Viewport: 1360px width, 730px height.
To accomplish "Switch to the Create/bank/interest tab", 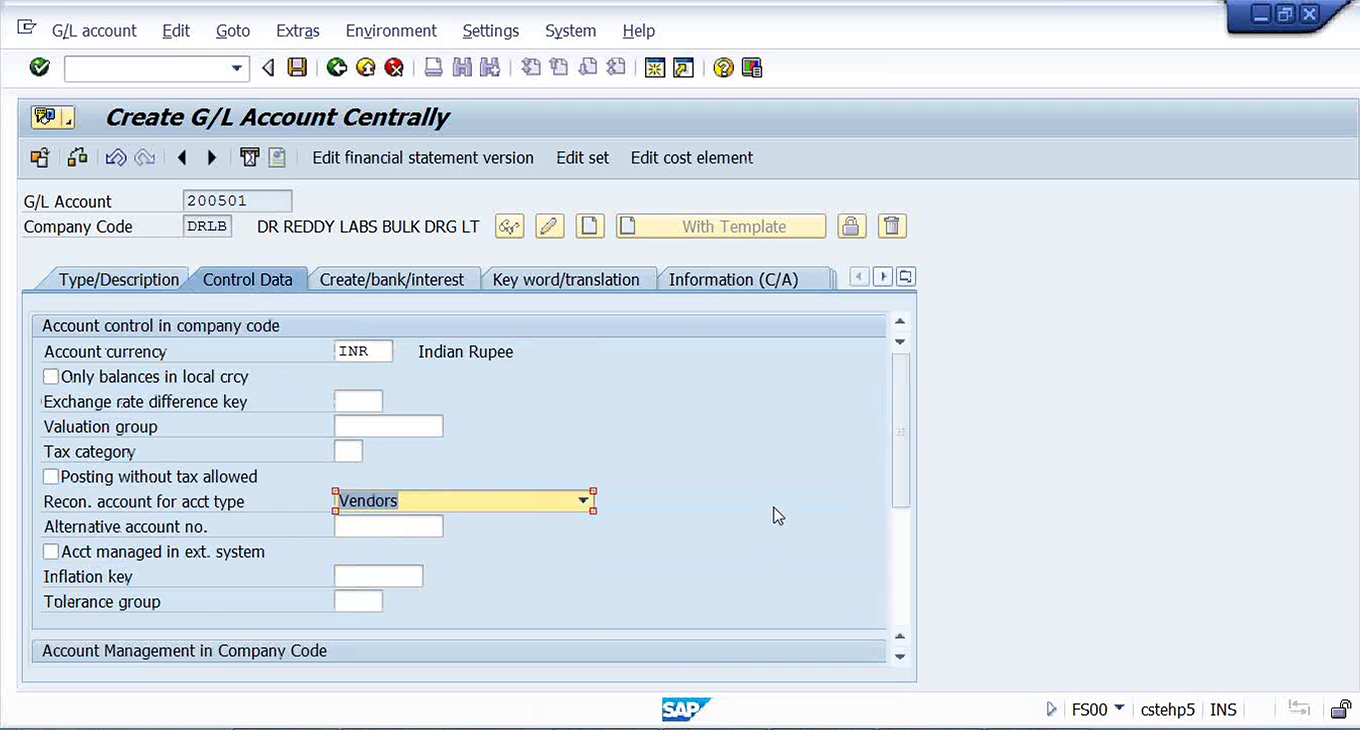I will click(392, 279).
